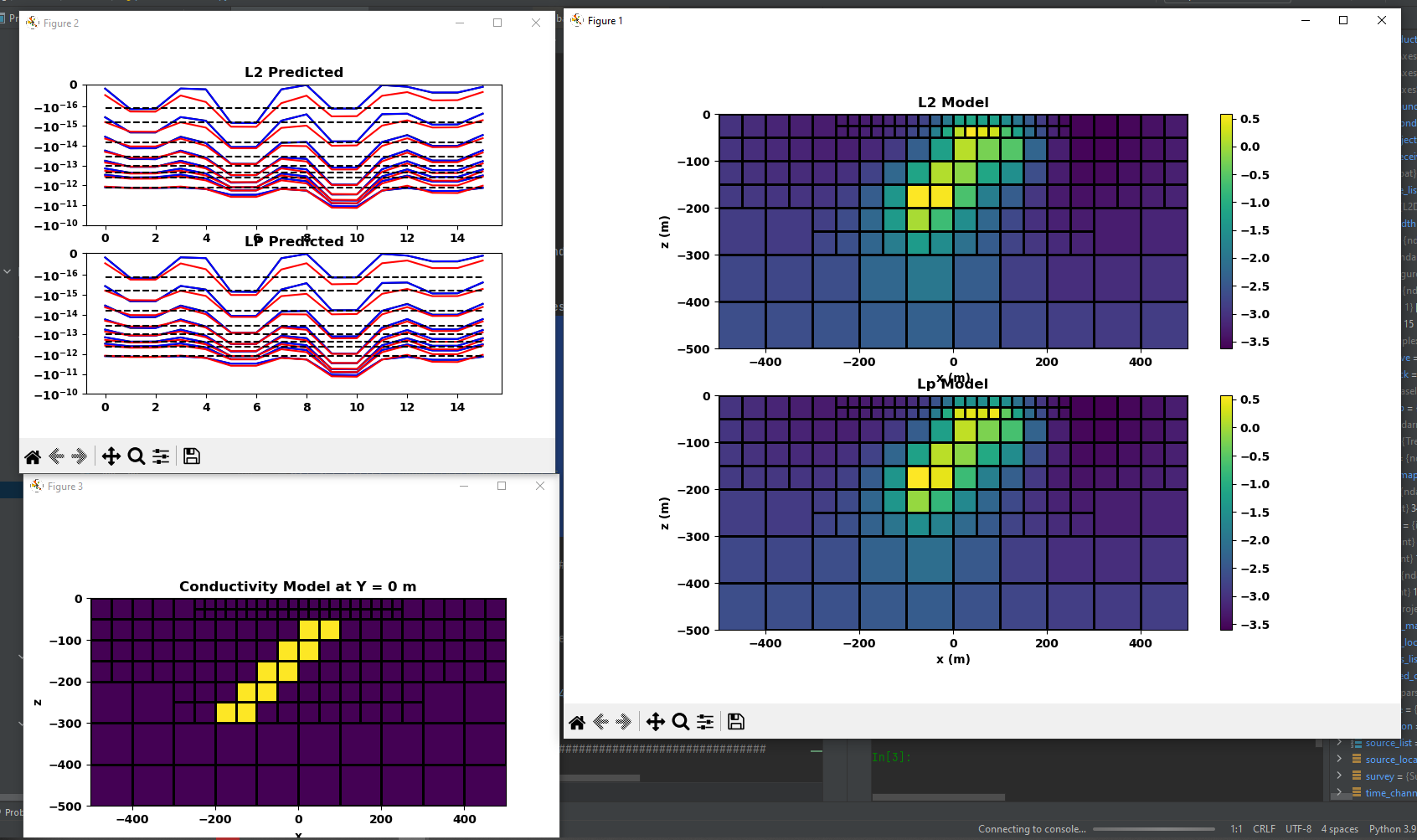The image size is (1417, 840).
Task: Open the CRLF line separator selector
Action: [x=1264, y=828]
